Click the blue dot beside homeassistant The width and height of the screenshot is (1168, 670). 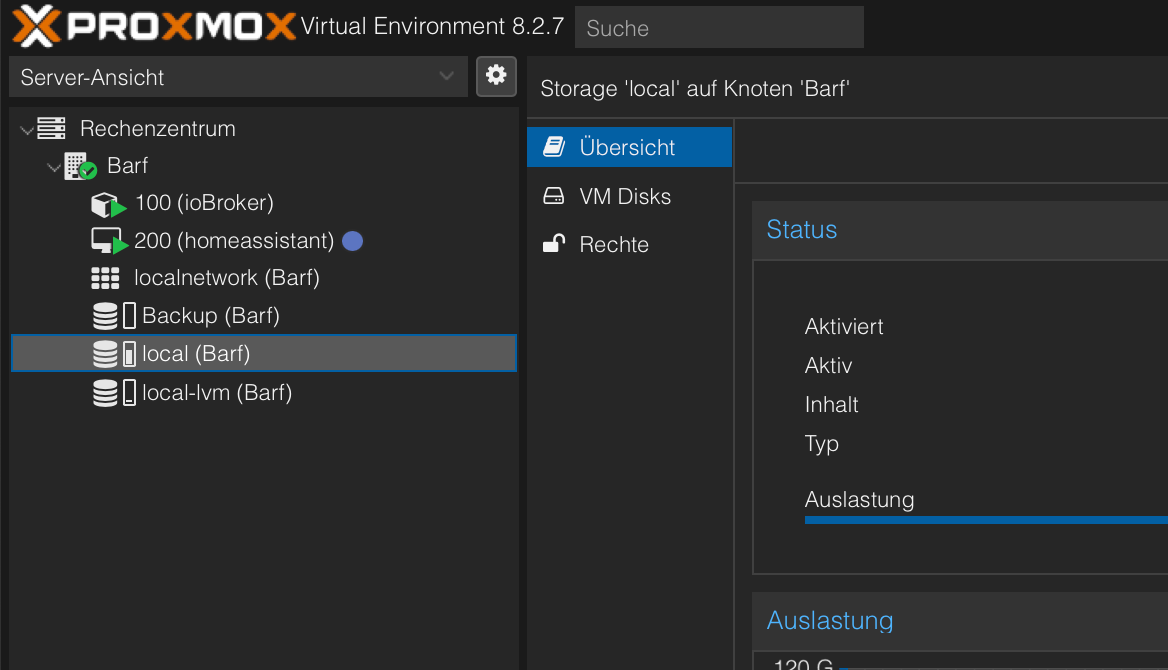pos(352,241)
